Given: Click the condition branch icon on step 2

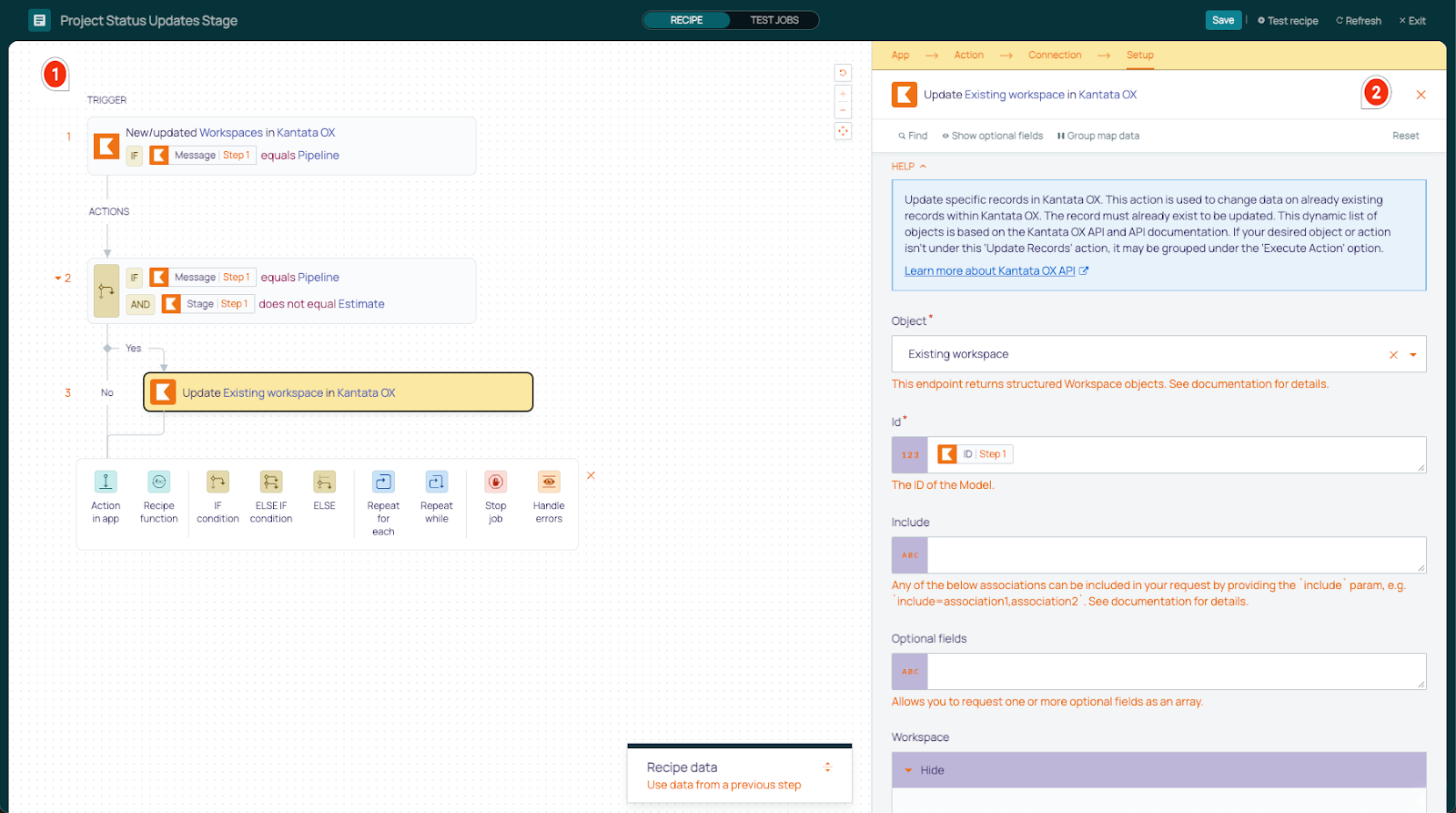Looking at the screenshot, I should pyautogui.click(x=106, y=291).
